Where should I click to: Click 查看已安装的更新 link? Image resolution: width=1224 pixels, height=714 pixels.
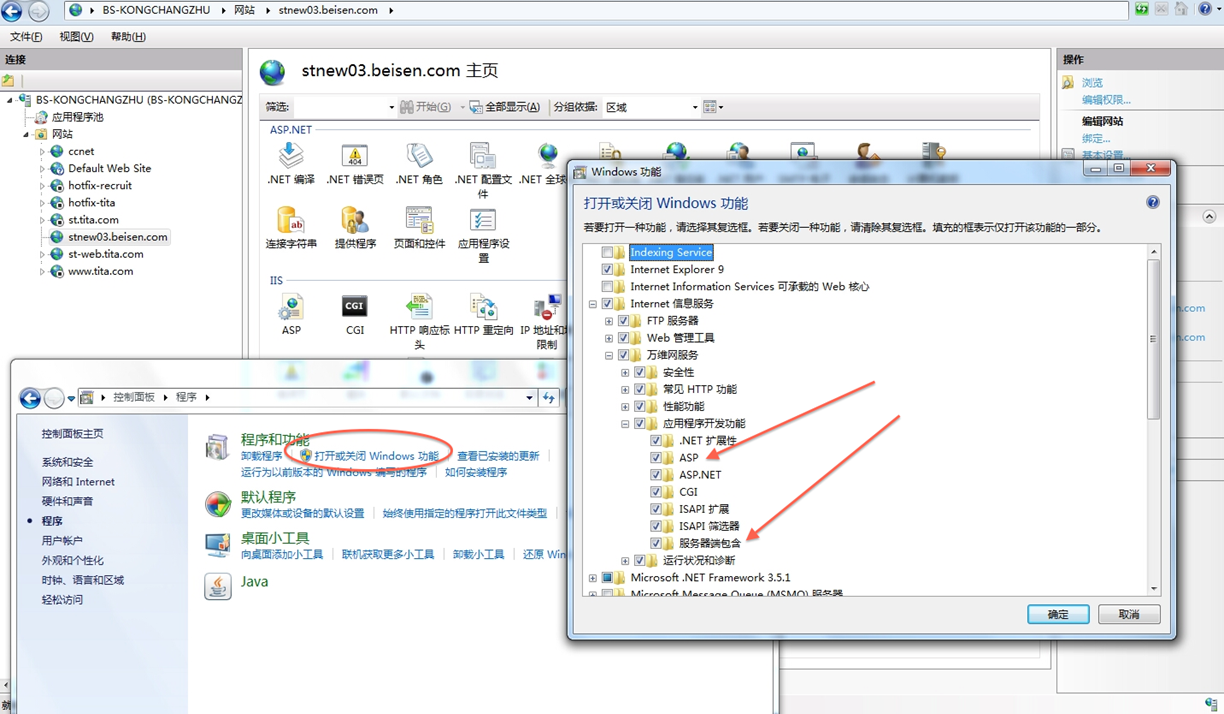(x=498, y=456)
